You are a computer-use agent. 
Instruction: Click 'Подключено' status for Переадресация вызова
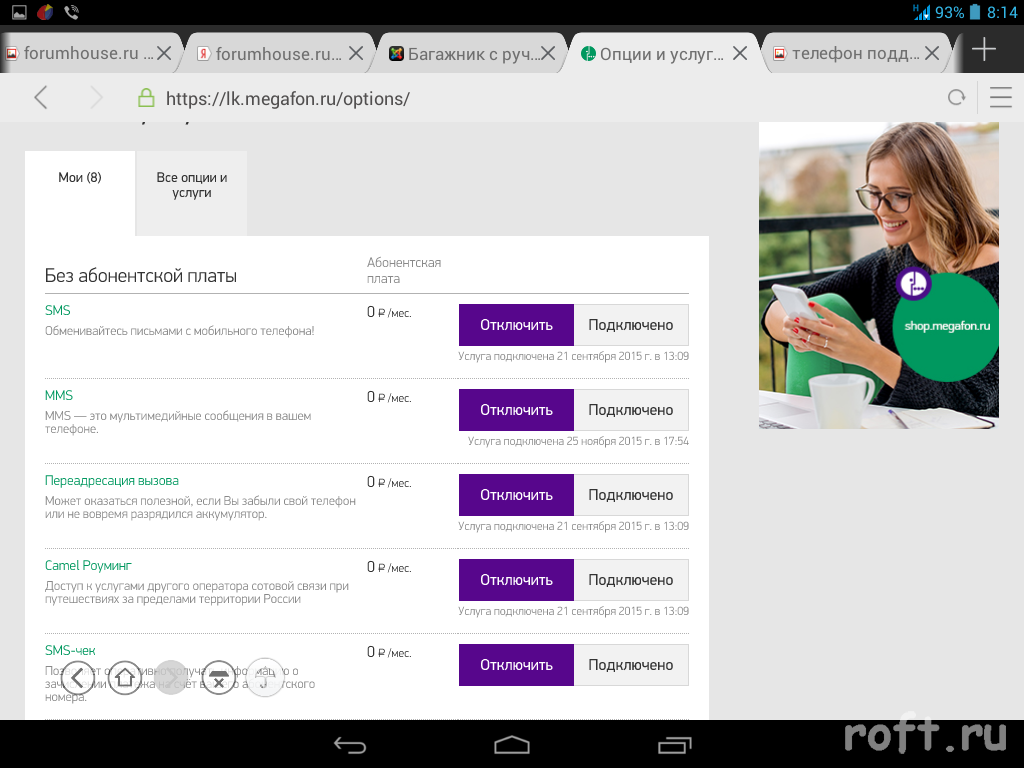point(630,495)
